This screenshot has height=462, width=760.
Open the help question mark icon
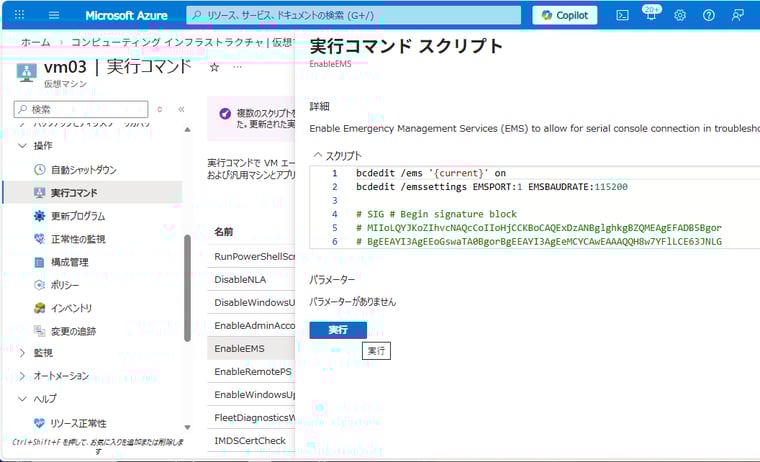coord(709,16)
